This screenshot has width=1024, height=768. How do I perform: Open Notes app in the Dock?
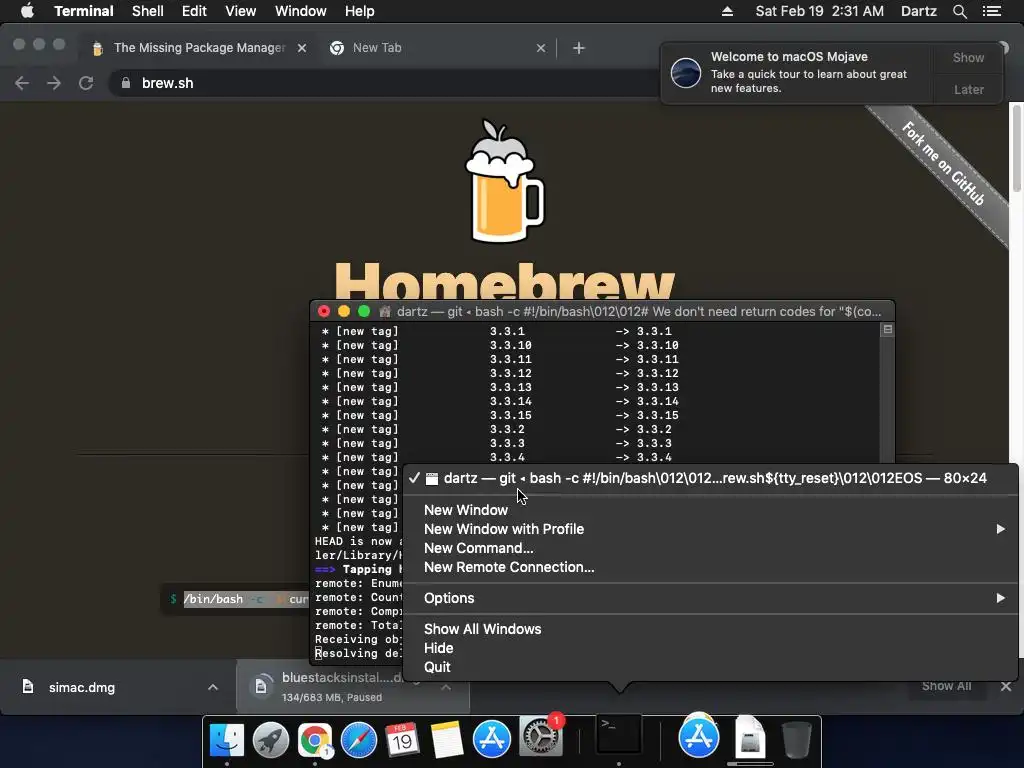pos(447,739)
